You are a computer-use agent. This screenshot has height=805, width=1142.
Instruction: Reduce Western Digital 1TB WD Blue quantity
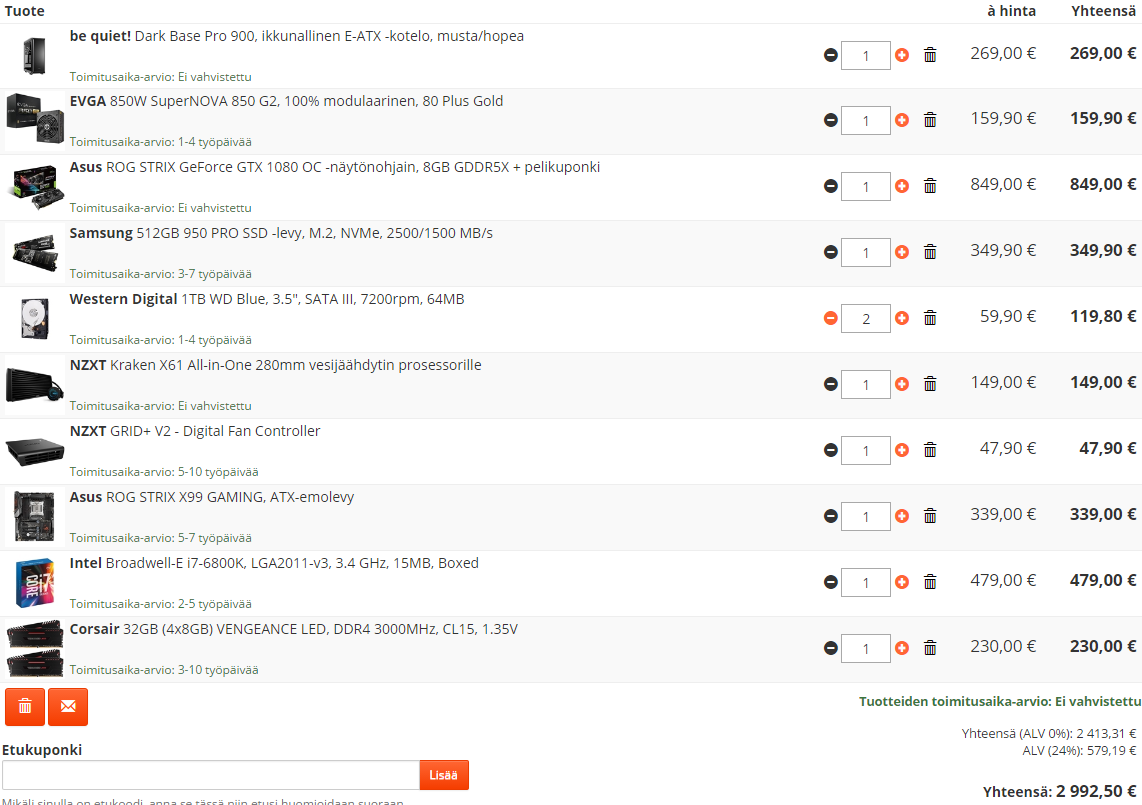(x=830, y=318)
